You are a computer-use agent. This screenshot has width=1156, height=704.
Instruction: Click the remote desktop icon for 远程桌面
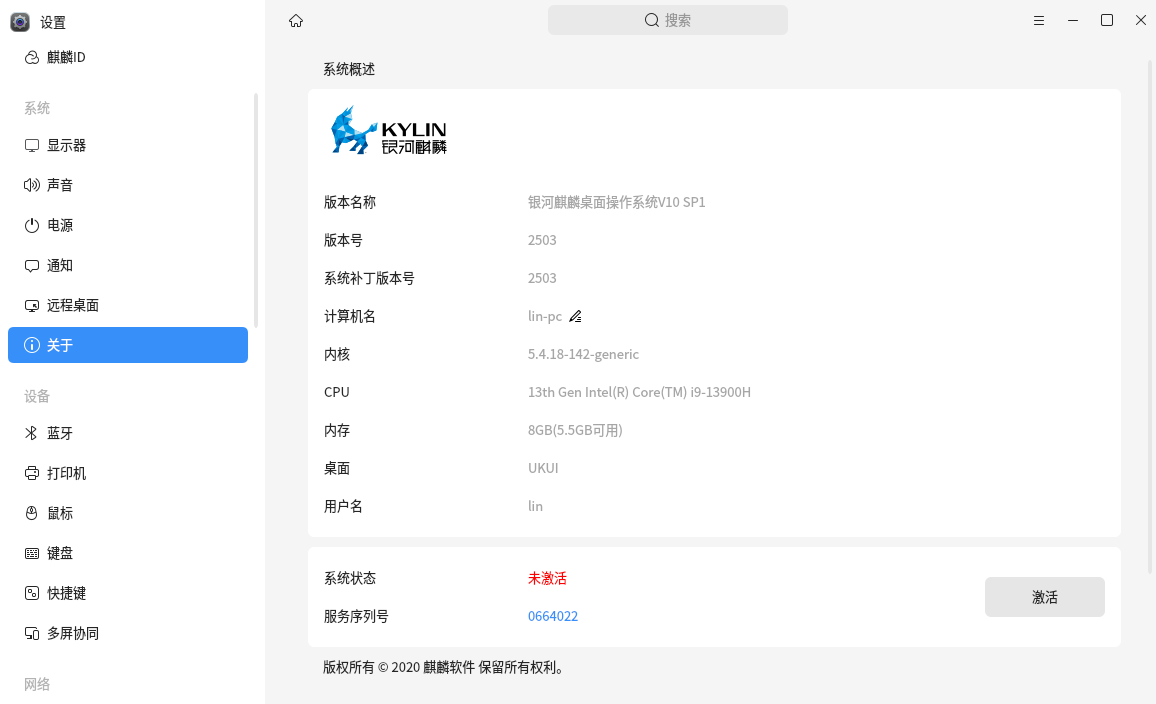pyautogui.click(x=32, y=306)
